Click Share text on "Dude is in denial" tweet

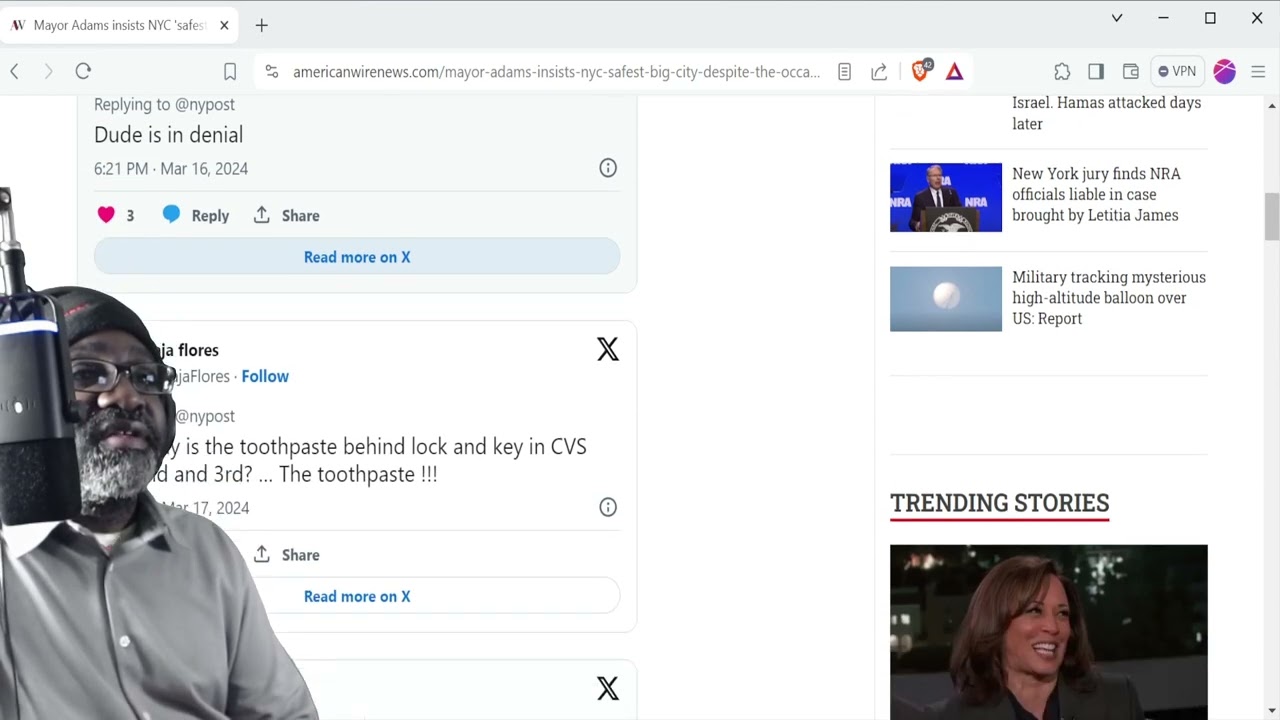point(300,216)
